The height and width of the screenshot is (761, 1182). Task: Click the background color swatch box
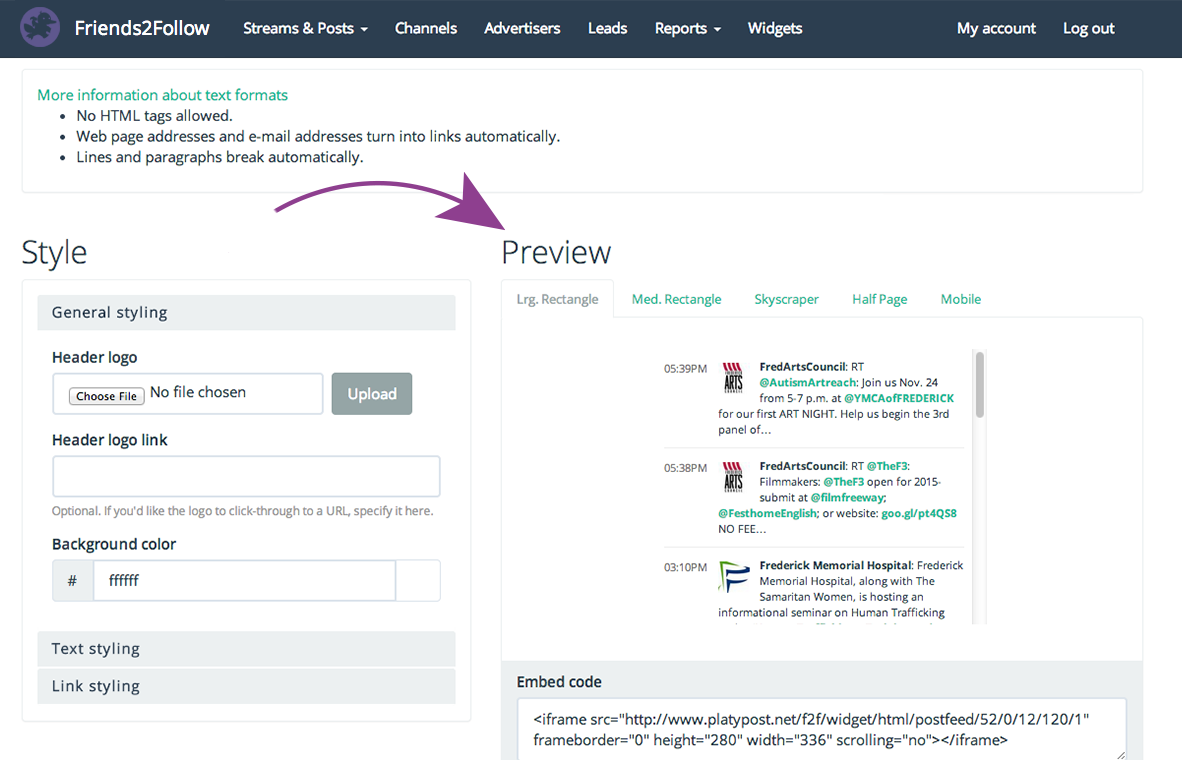pos(418,580)
